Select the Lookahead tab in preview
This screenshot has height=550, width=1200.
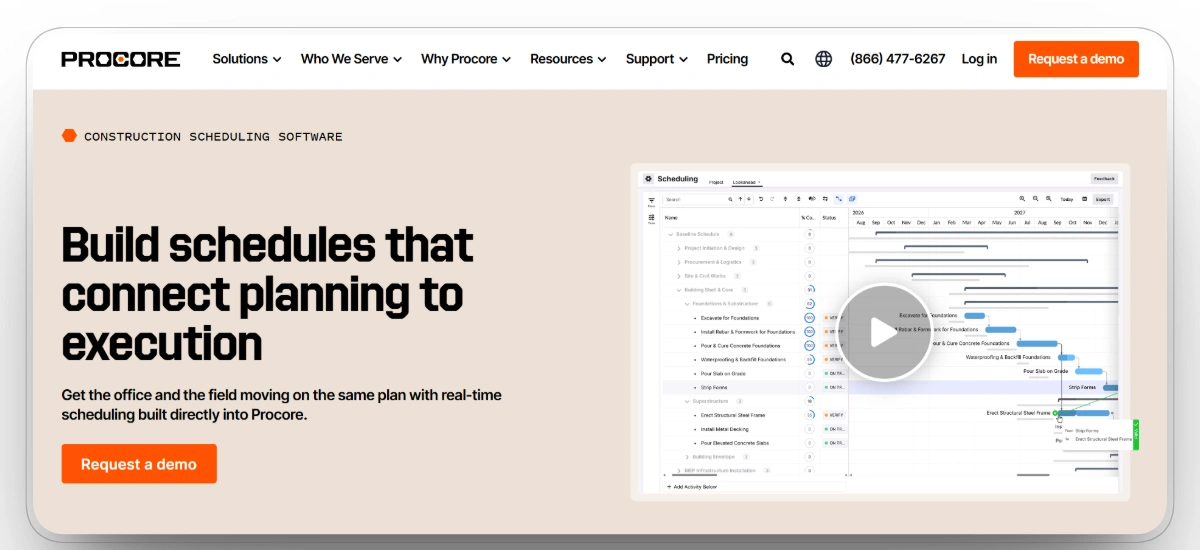745,182
